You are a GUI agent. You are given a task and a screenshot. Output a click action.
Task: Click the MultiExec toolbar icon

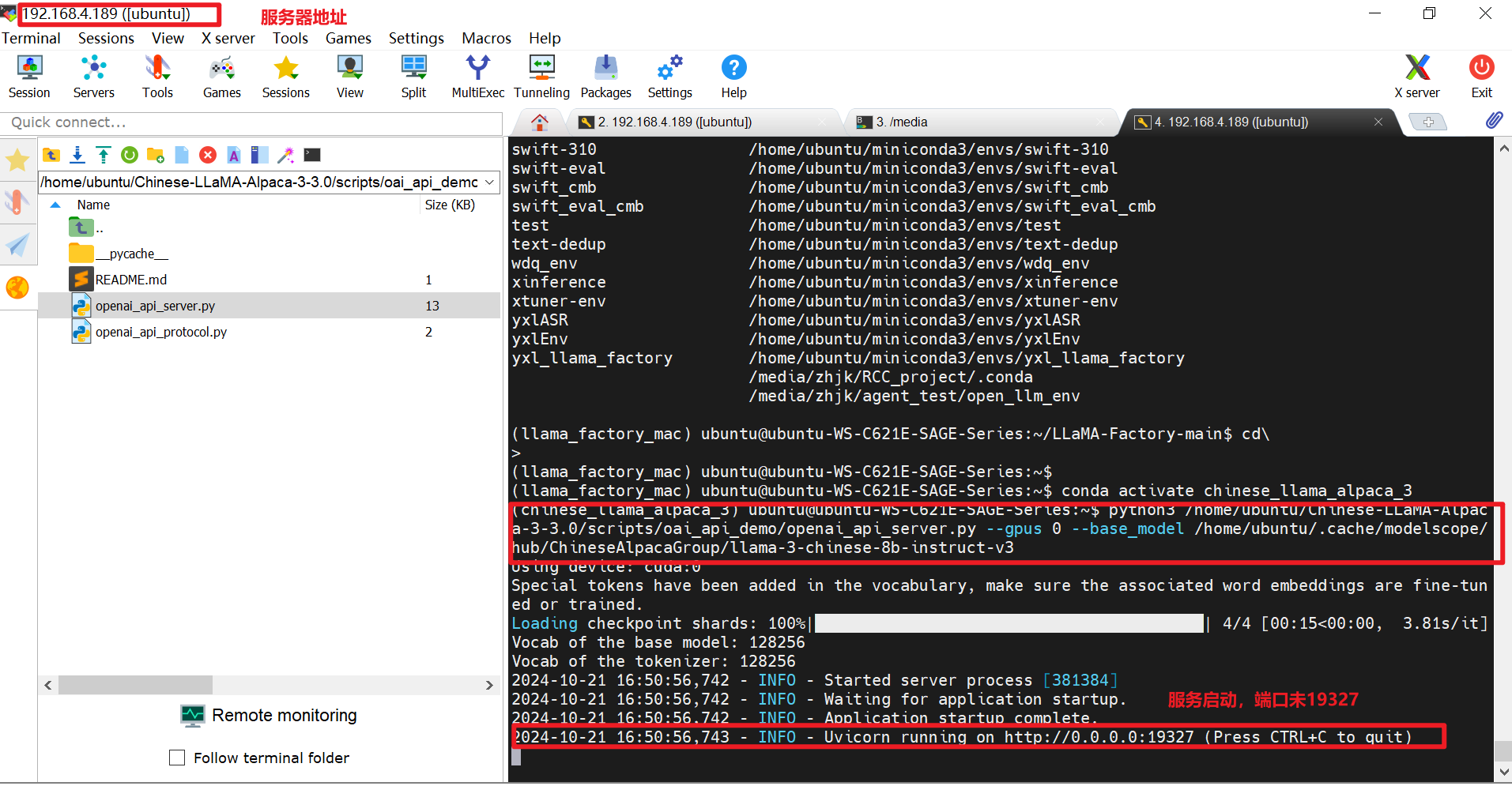point(477,77)
